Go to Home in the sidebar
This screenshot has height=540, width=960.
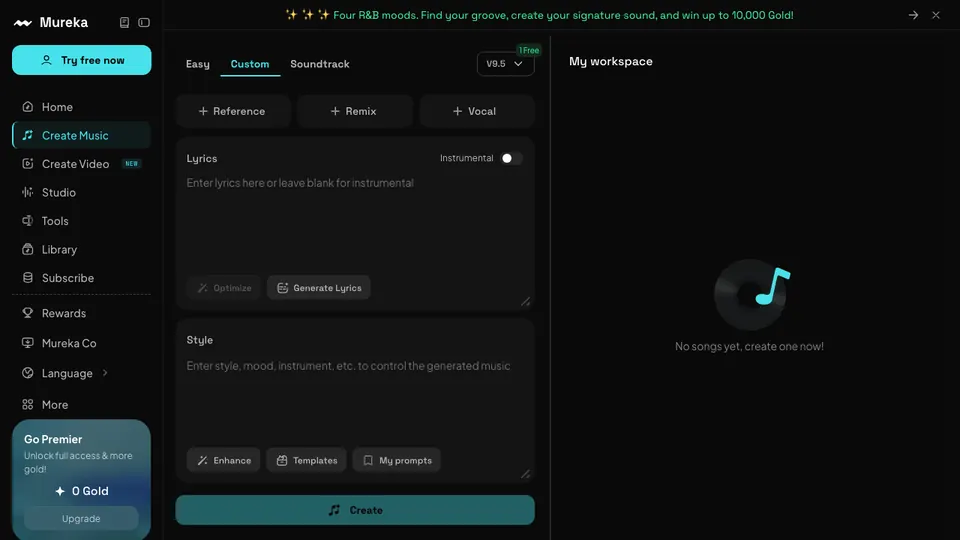click(81, 107)
